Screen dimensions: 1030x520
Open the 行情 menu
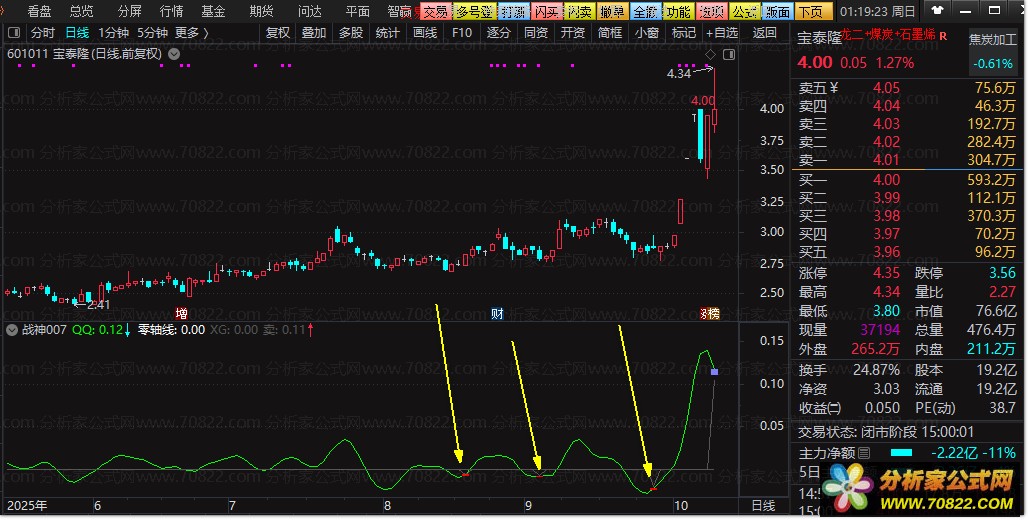pyautogui.click(x=171, y=11)
